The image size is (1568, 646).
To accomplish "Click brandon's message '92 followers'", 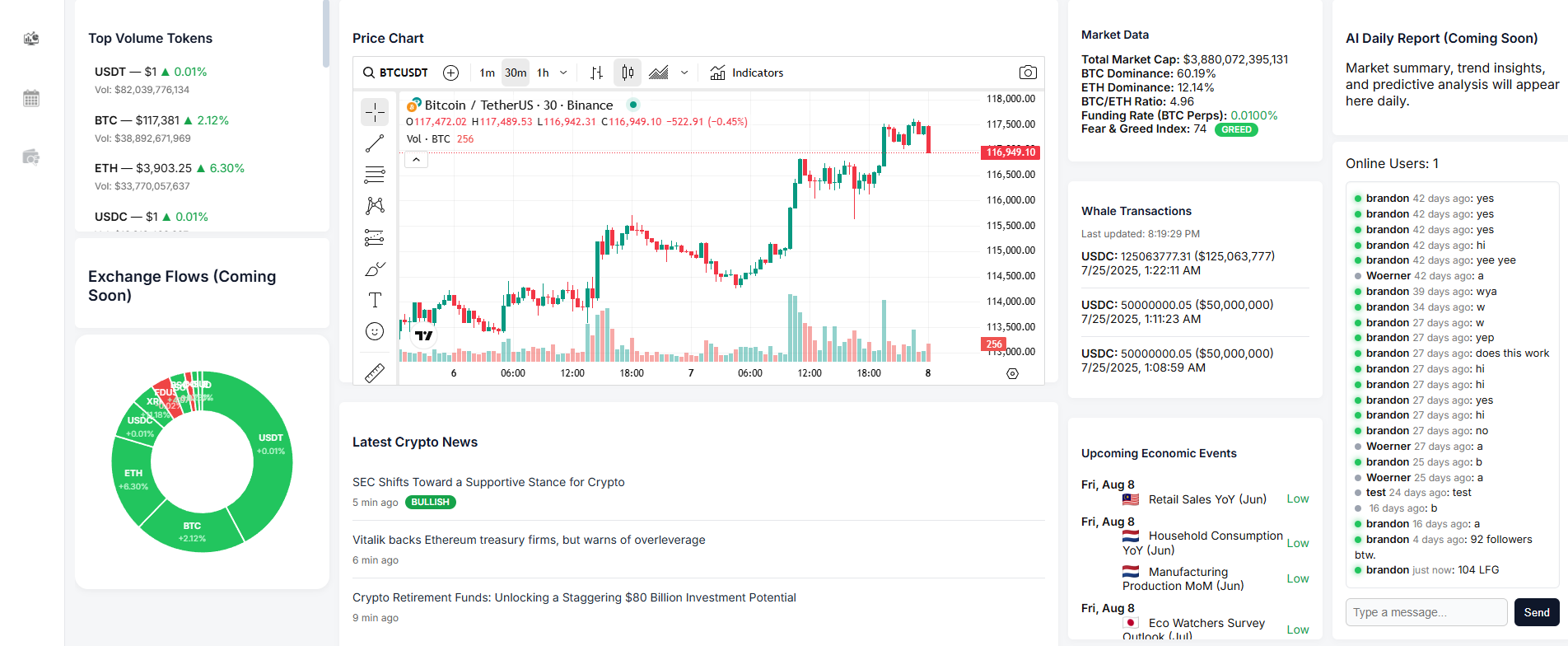I will click(x=1443, y=547).
